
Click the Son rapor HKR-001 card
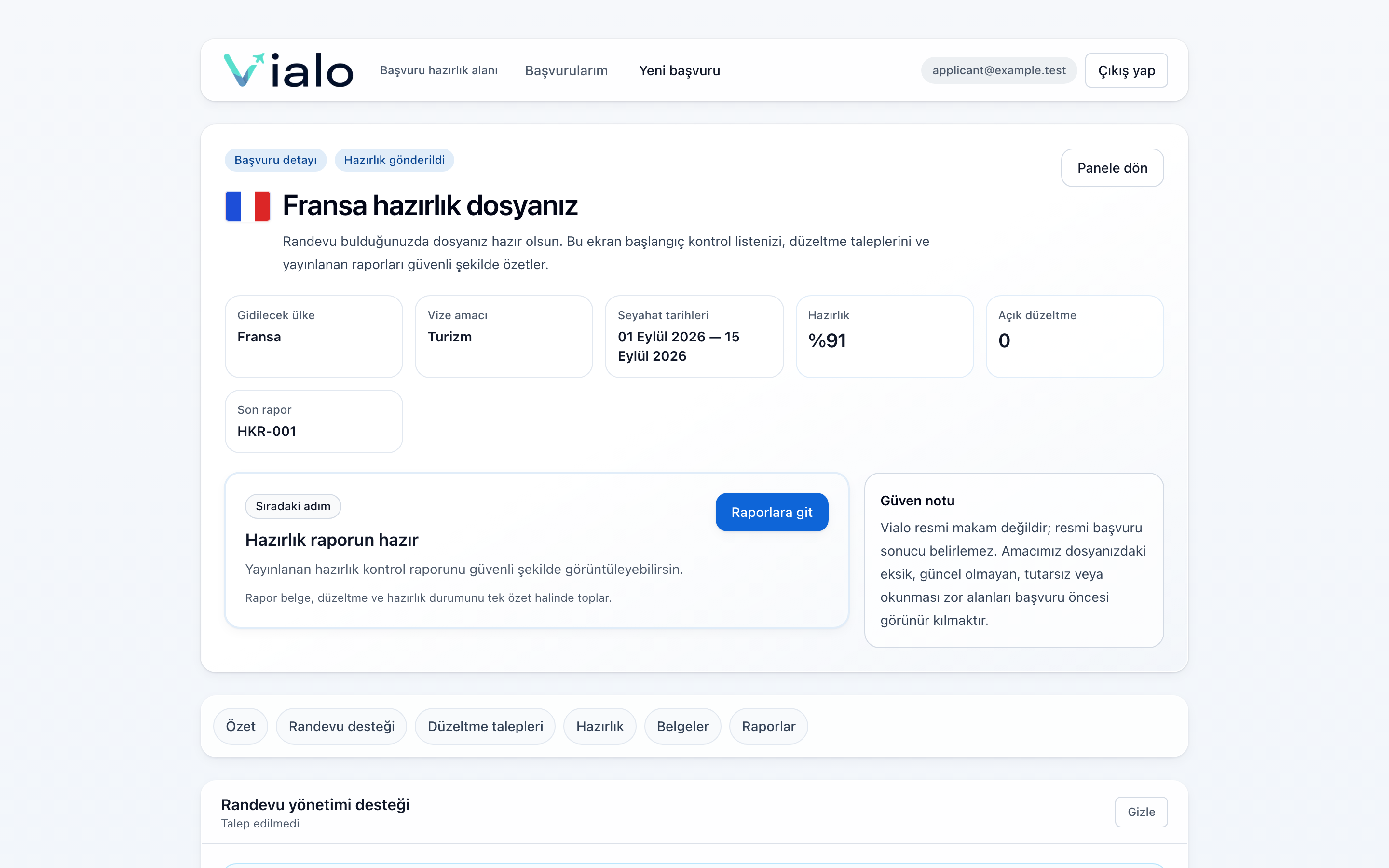(x=314, y=421)
